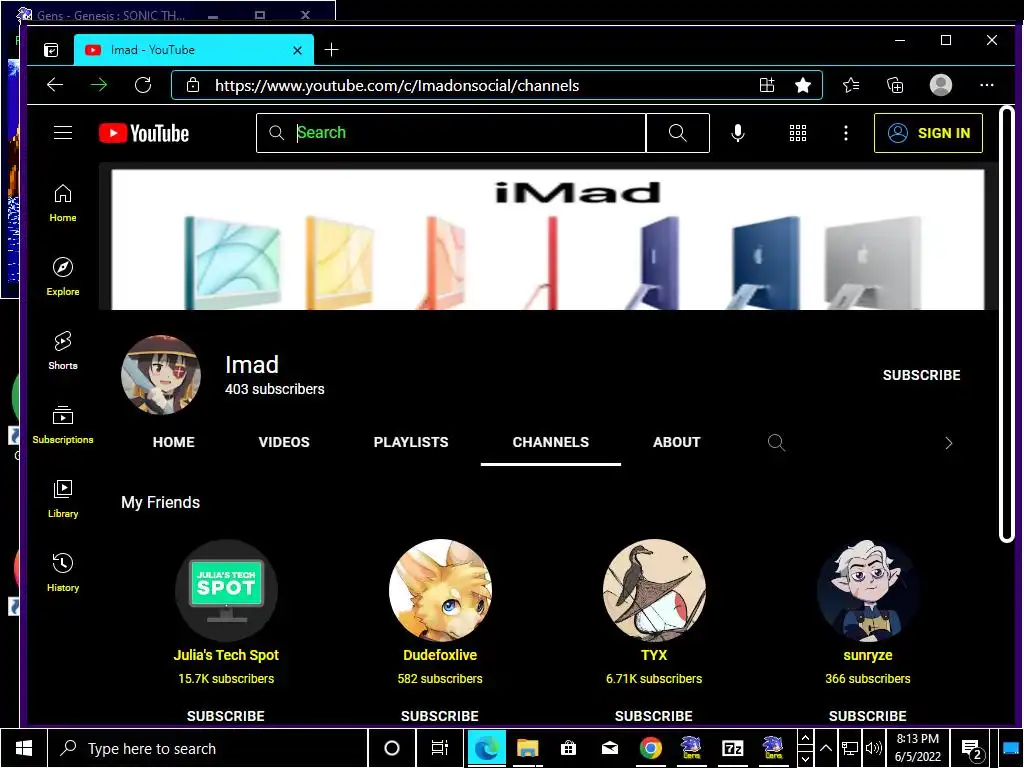
Task: Go back with the browser back arrow
Action: tap(55, 85)
